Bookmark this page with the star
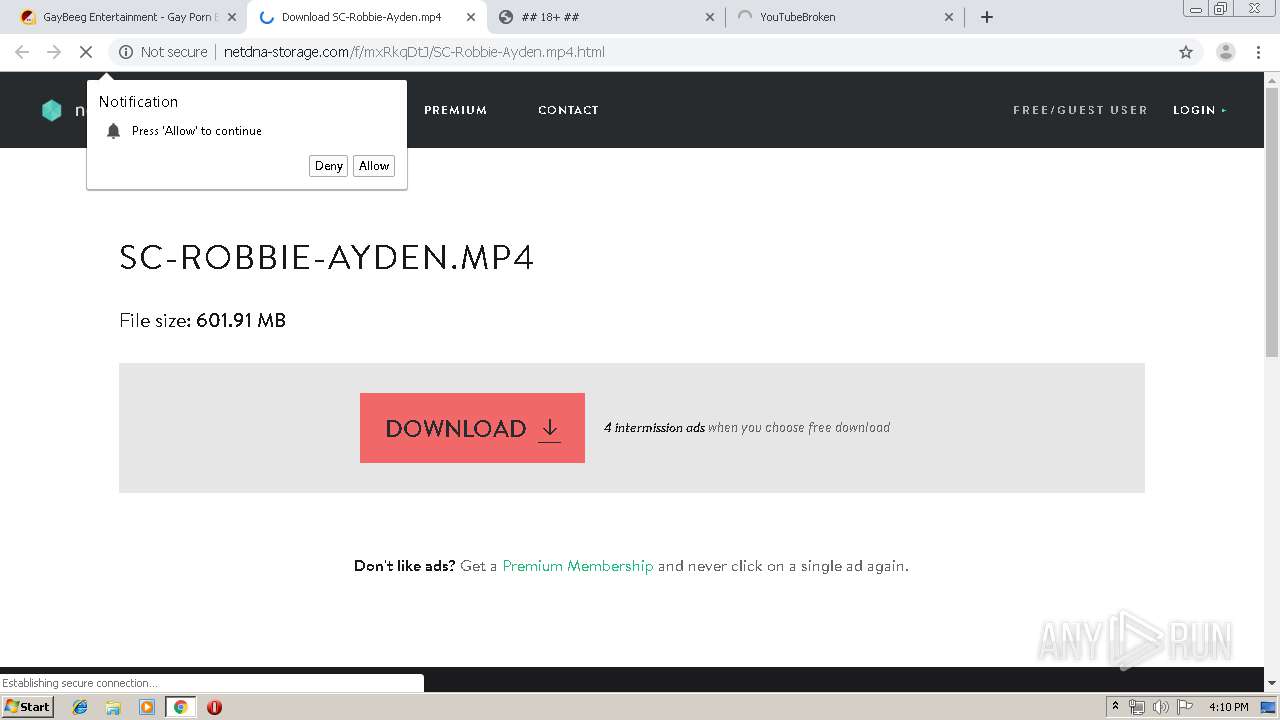The height and width of the screenshot is (720, 1280). pos(1186,52)
